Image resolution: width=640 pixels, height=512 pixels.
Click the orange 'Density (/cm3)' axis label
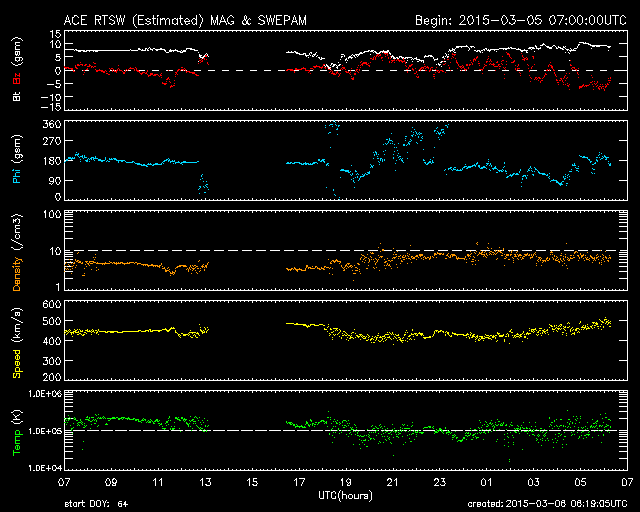[17, 252]
